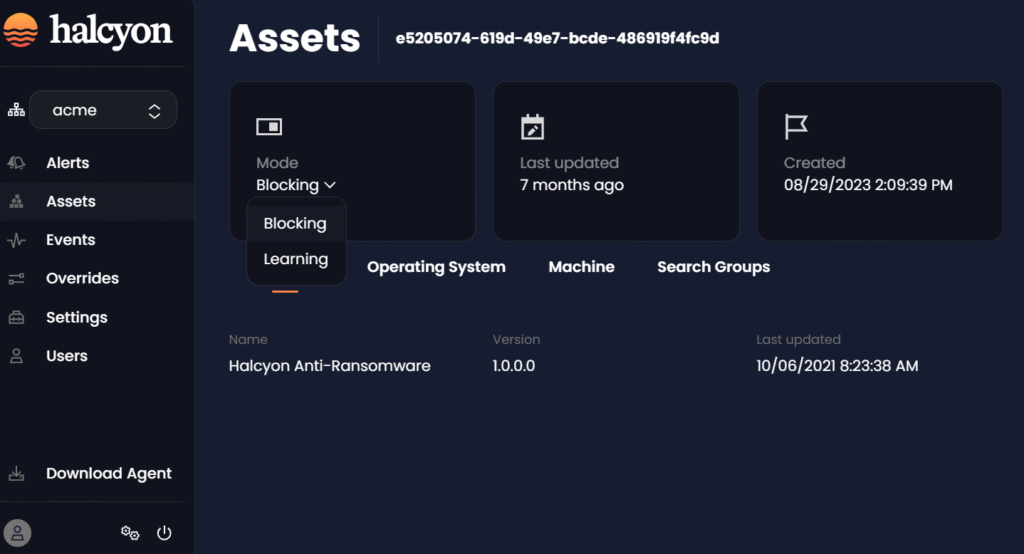Click the power logout icon
This screenshot has width=1024, height=554.
(x=165, y=533)
